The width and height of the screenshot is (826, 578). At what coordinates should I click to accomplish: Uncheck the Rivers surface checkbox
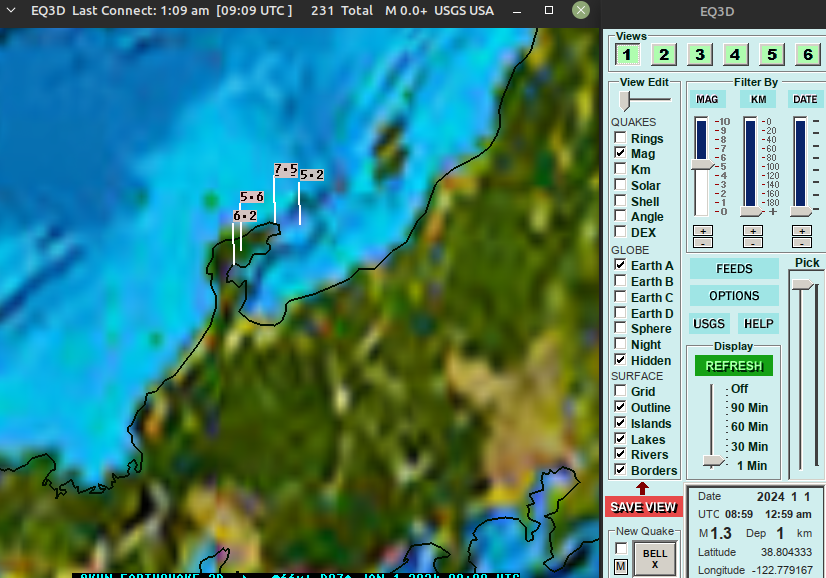(621, 453)
